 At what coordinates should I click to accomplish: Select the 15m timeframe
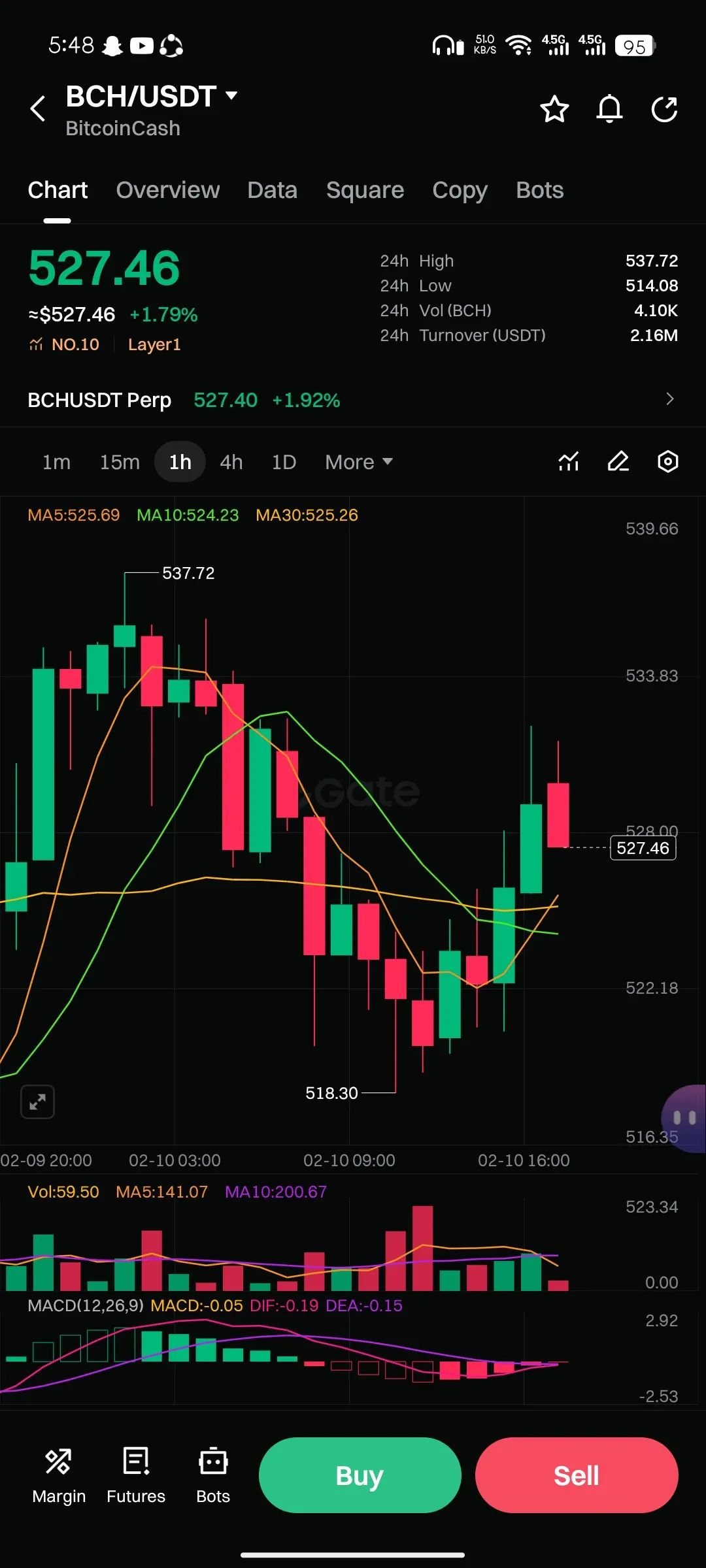tap(120, 462)
